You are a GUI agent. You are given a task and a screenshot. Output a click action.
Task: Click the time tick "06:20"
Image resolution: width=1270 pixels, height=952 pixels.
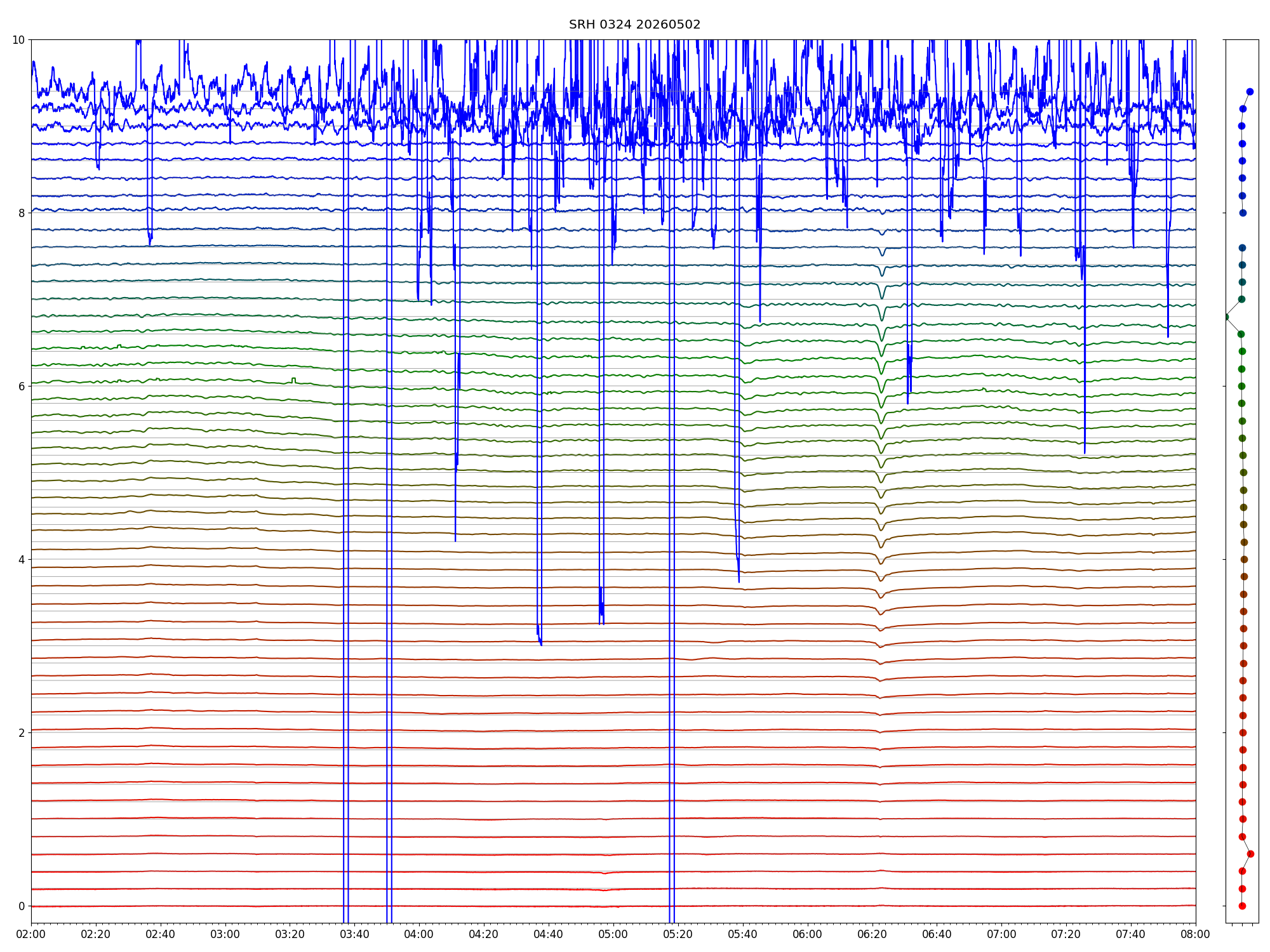[x=872, y=935]
